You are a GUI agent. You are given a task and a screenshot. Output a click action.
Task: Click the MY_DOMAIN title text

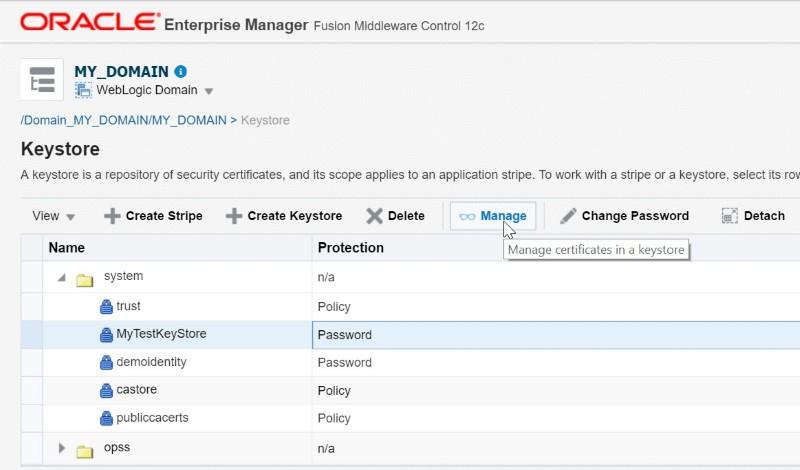click(121, 71)
